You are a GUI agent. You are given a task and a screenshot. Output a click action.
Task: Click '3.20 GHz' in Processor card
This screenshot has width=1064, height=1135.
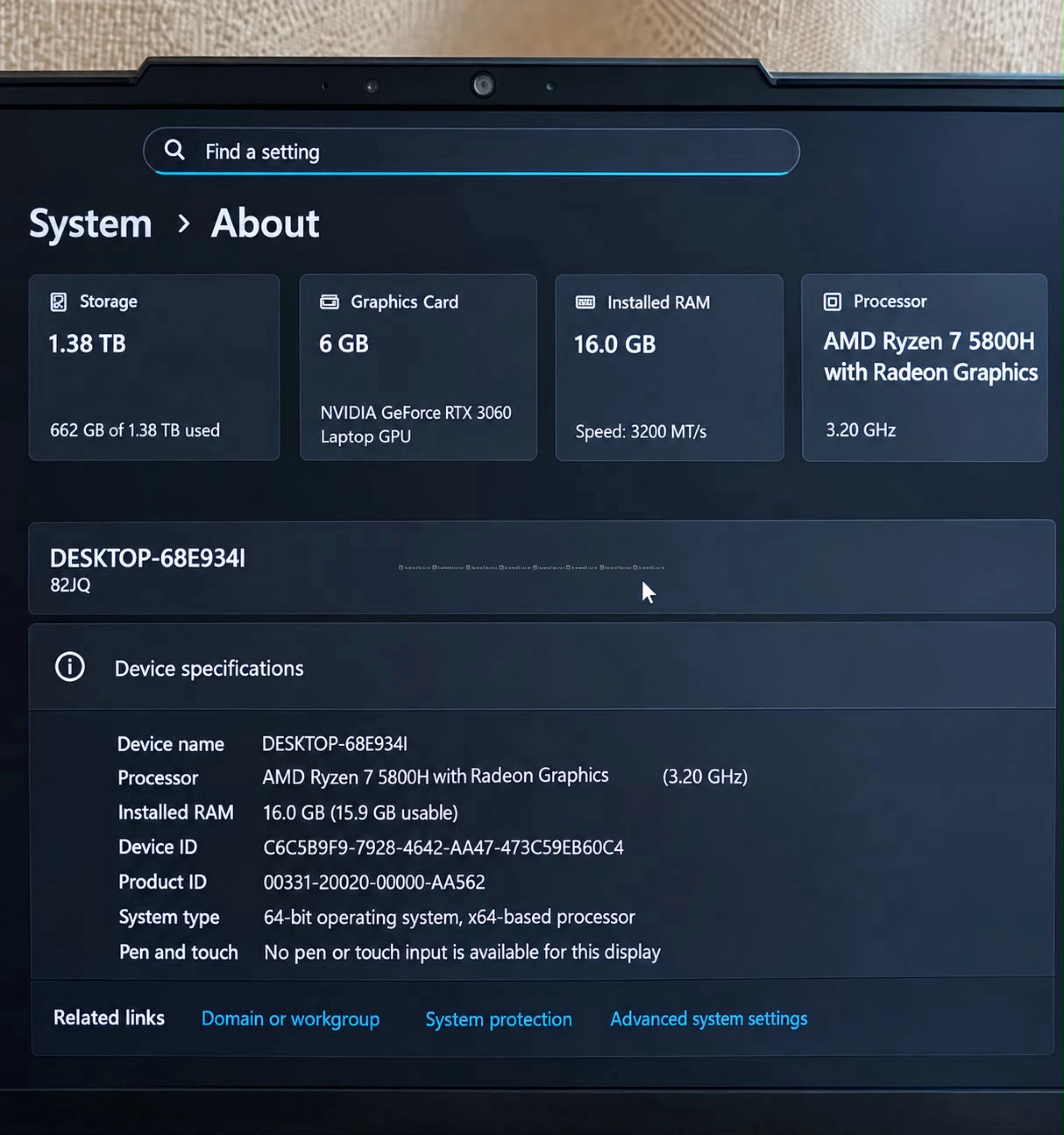coord(860,430)
